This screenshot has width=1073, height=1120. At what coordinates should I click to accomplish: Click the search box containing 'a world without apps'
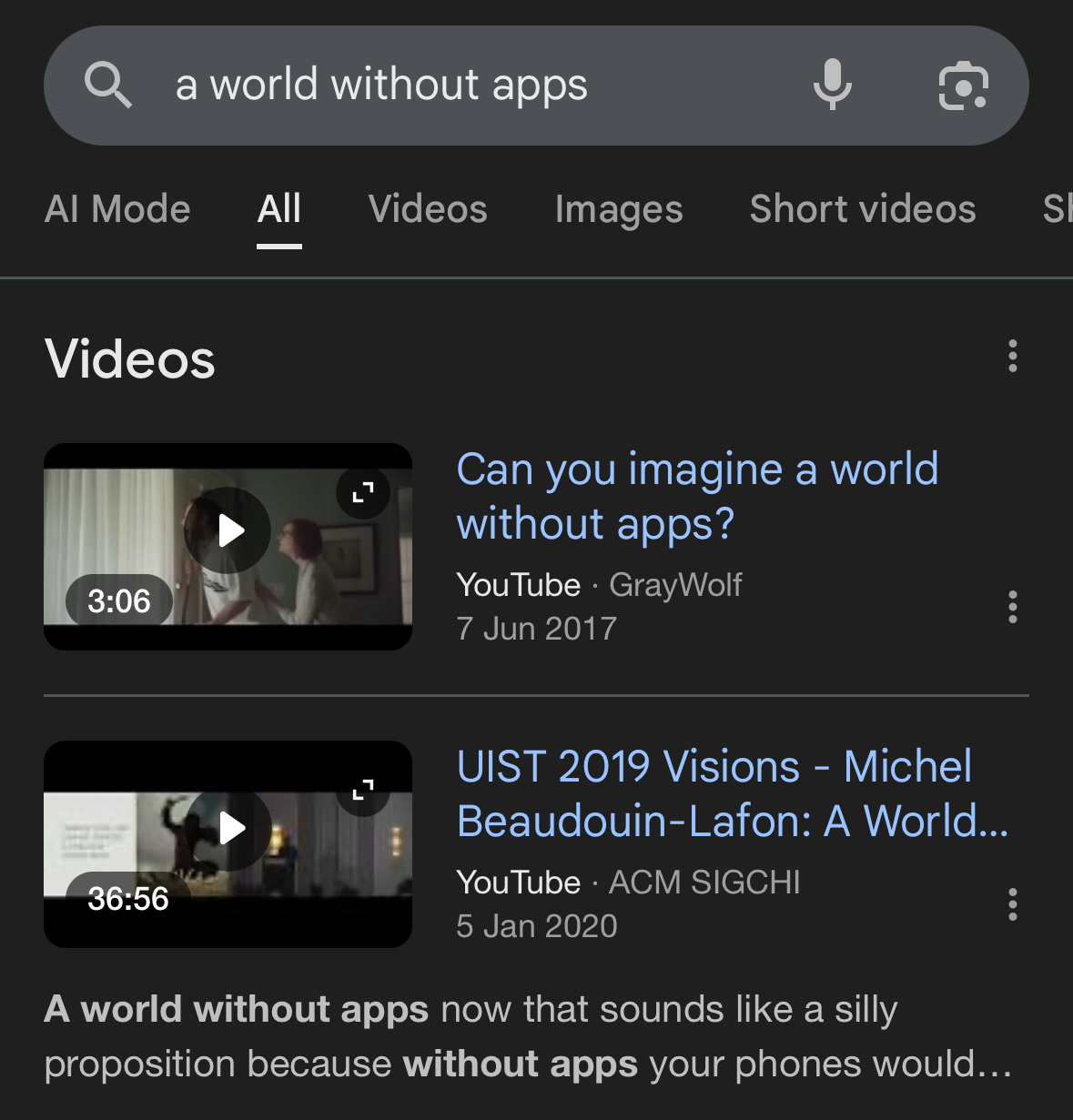(455, 86)
